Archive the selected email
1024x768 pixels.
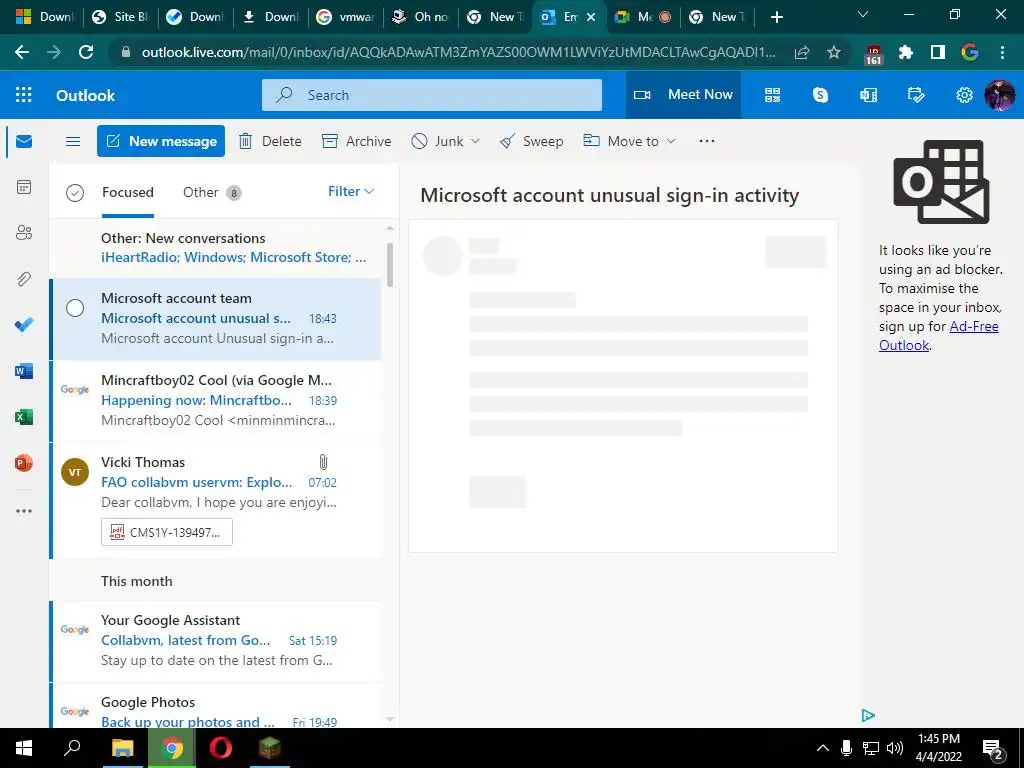pyautogui.click(x=357, y=141)
